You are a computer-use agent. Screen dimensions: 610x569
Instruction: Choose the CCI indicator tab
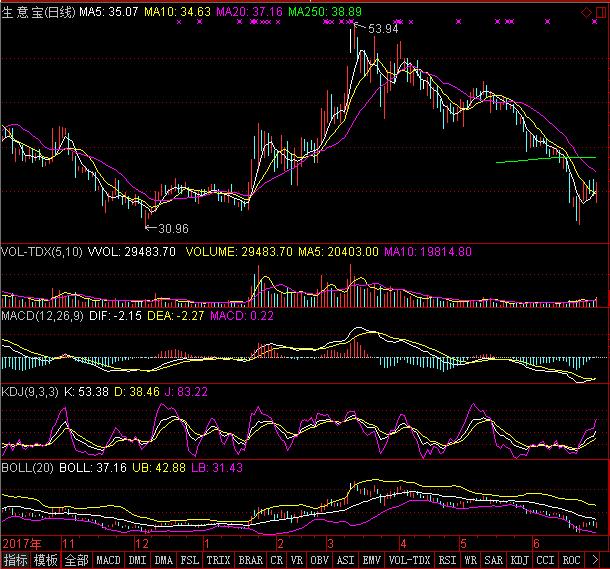pyautogui.click(x=545, y=560)
